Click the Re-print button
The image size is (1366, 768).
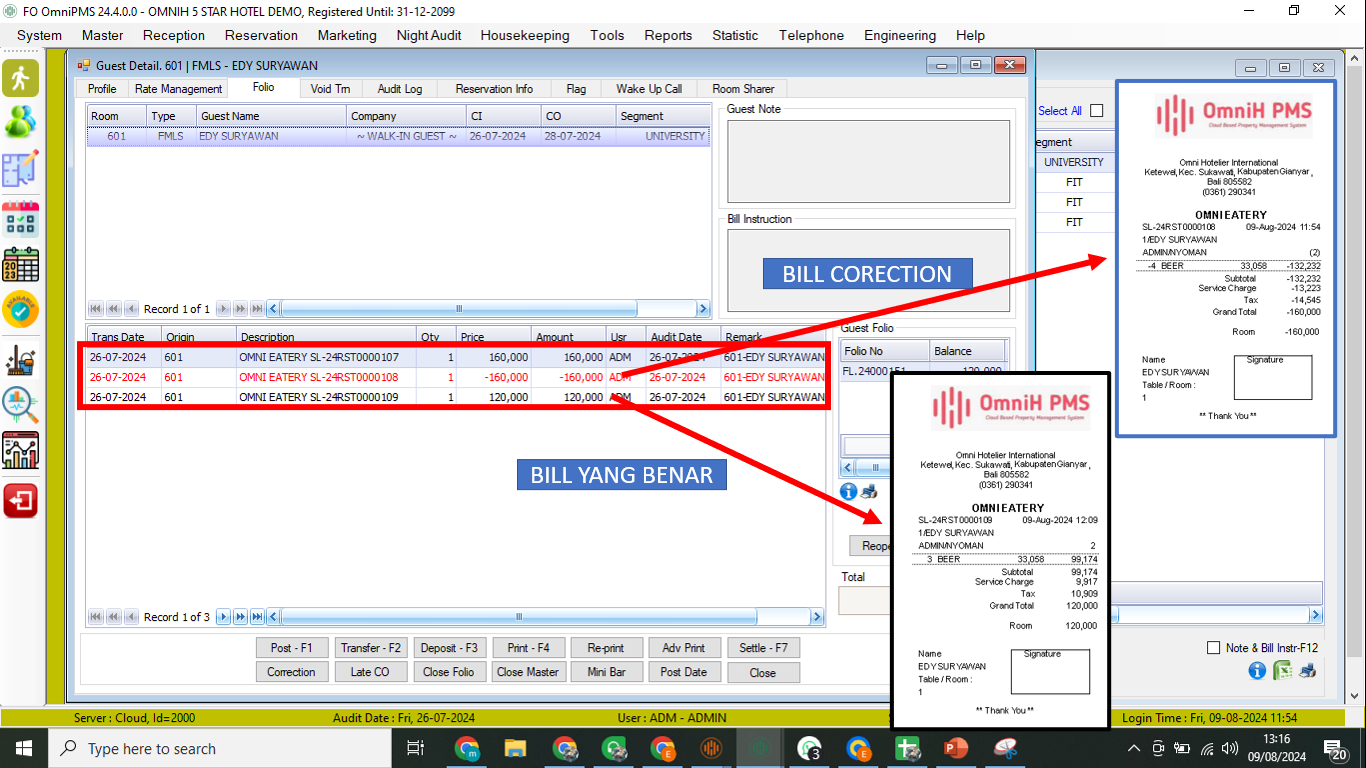[605, 648]
